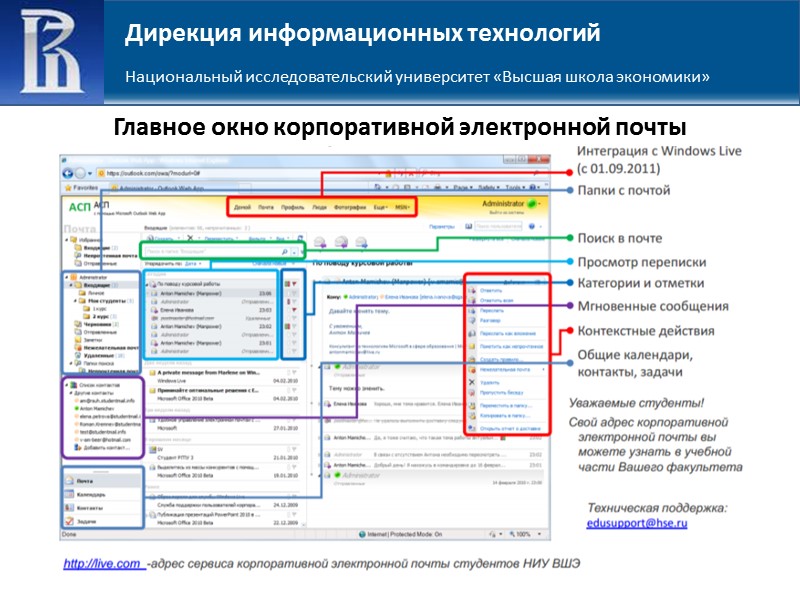Collapse the Избранное favorites group
800x600 pixels.
[66, 239]
